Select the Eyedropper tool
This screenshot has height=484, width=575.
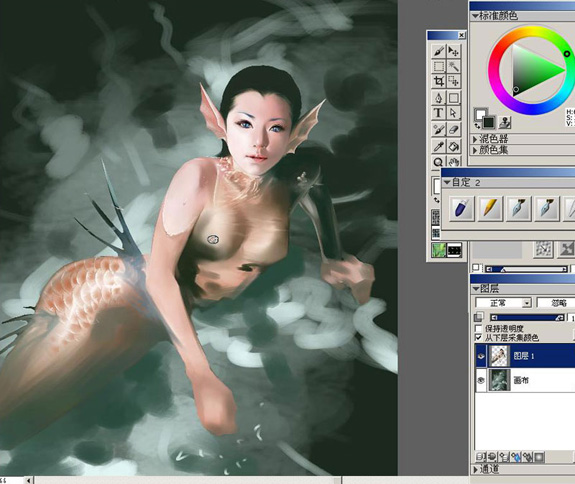439,146
